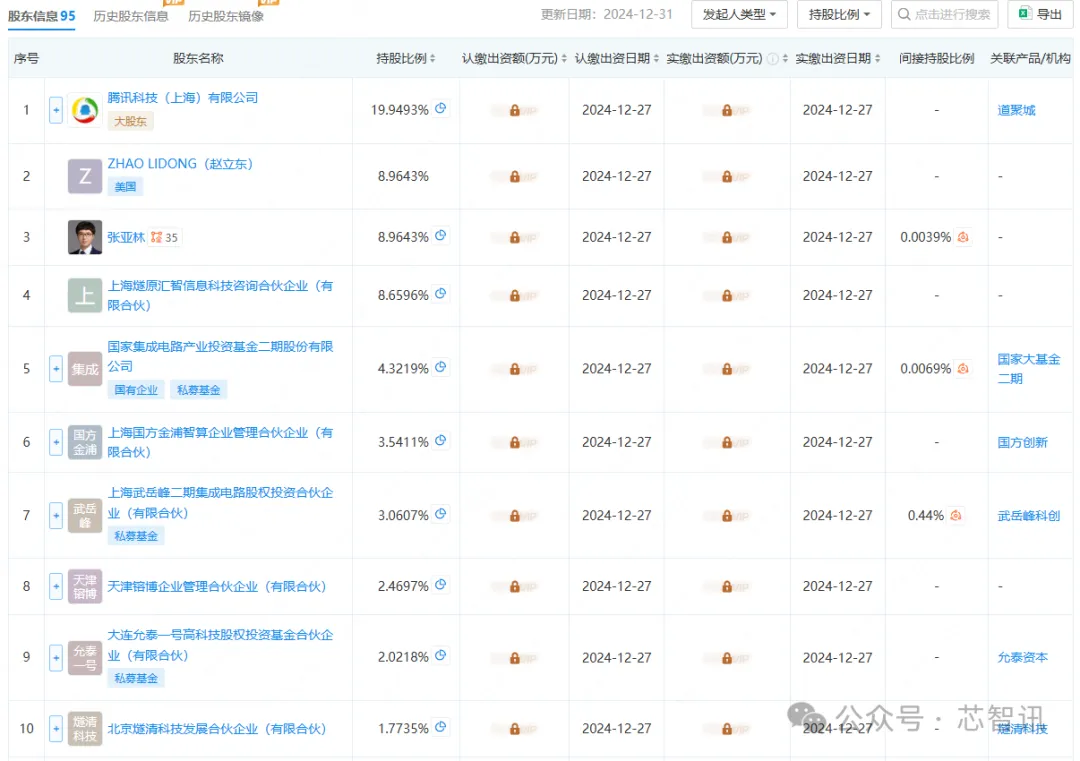This screenshot has height=761, width=1080.
Task: Click the VIP lock in 张亚林's 实缴出资额 cell
Action: (727, 238)
